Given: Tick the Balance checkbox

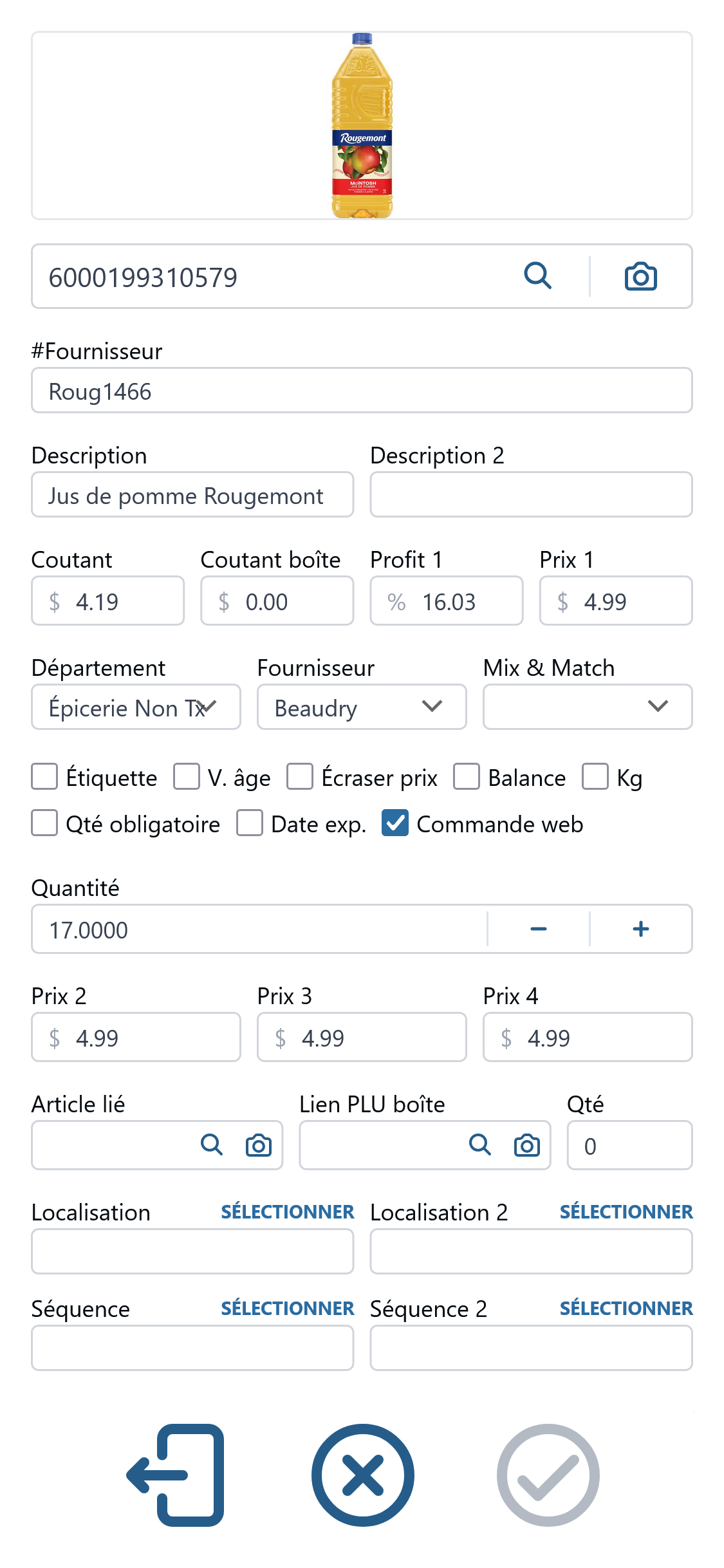Looking at the screenshot, I should click(x=467, y=776).
